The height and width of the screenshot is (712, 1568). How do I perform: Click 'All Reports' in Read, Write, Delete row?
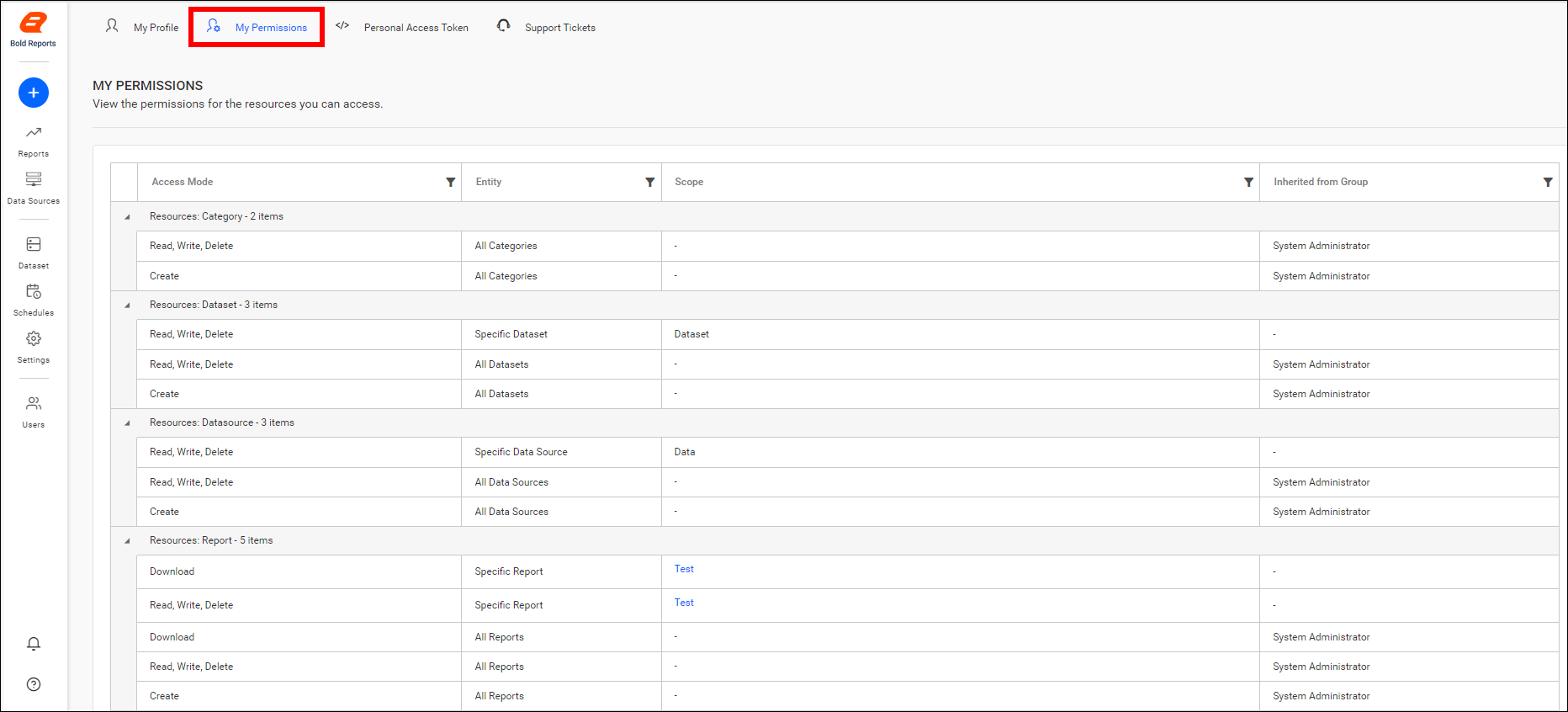point(499,667)
